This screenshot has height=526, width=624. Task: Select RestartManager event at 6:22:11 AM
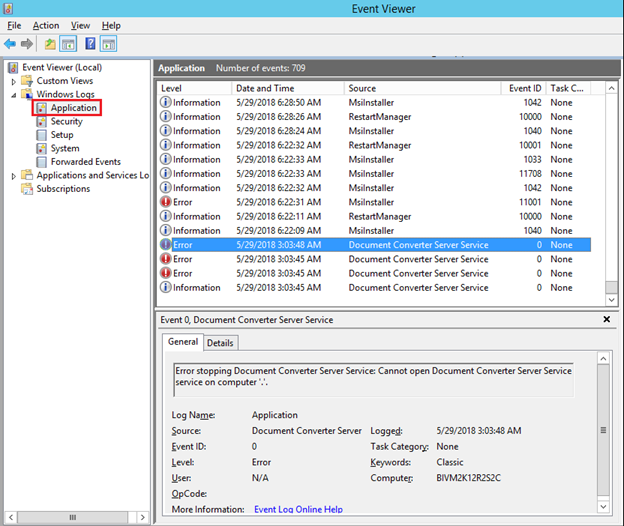pos(374,216)
